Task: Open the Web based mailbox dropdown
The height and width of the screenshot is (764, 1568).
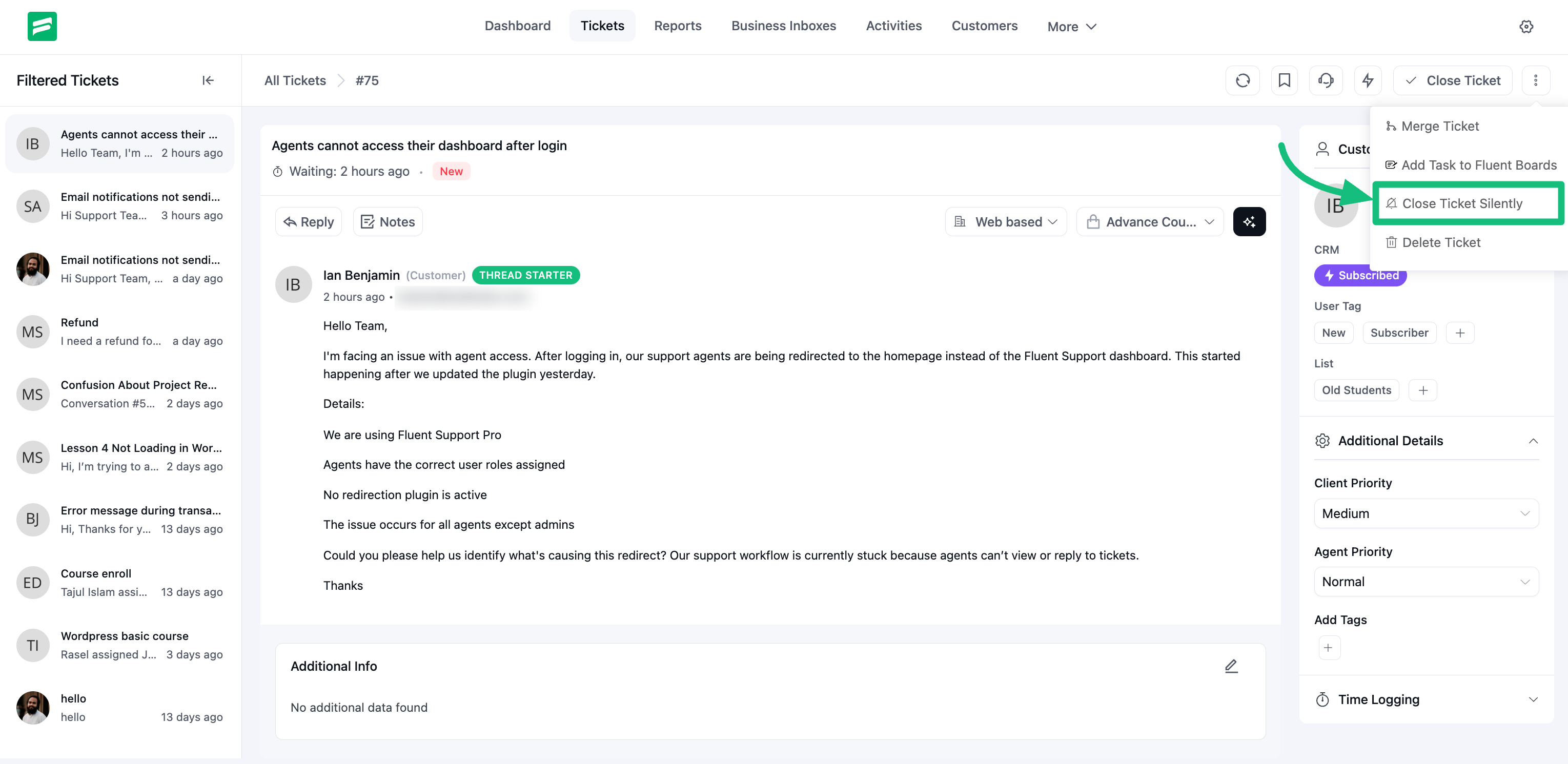Action: coord(1006,222)
